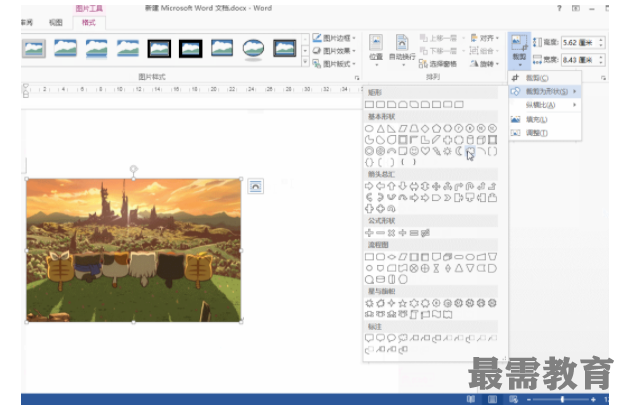Screen dimensions: 620x413
Task: Pick the rectangular callout shape
Action: pos(369,338)
